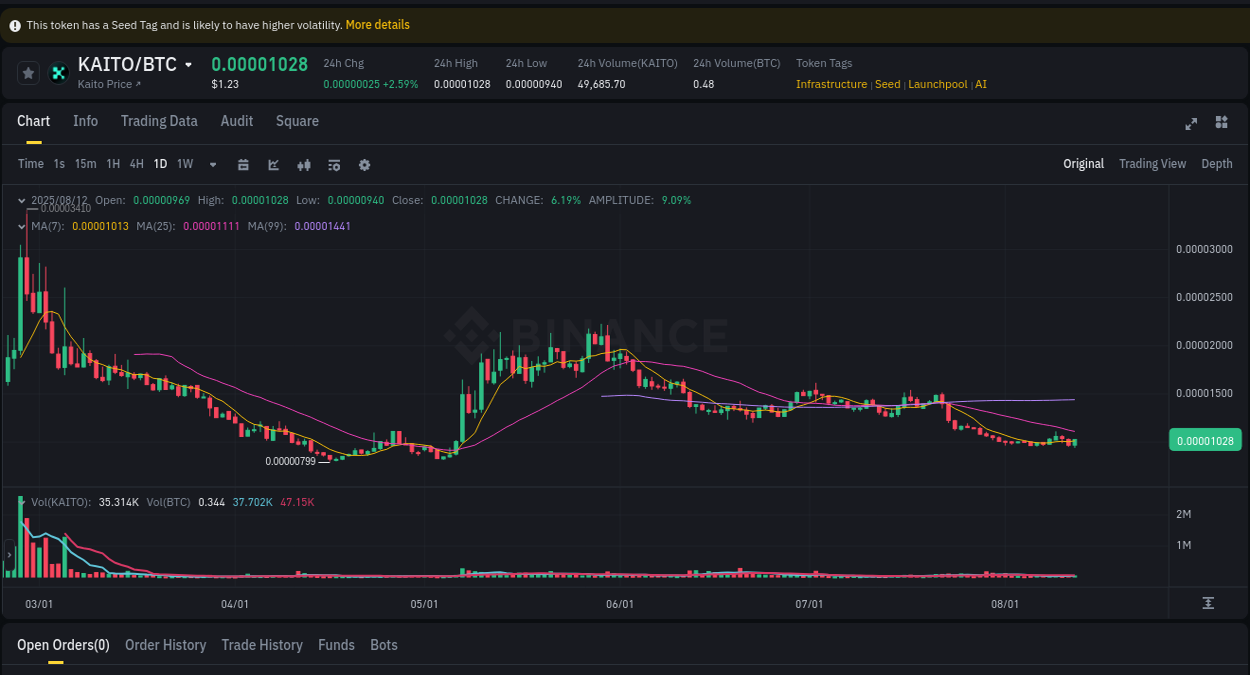Open the Order History tab
Image resolution: width=1250 pixels, height=675 pixels.
point(165,645)
